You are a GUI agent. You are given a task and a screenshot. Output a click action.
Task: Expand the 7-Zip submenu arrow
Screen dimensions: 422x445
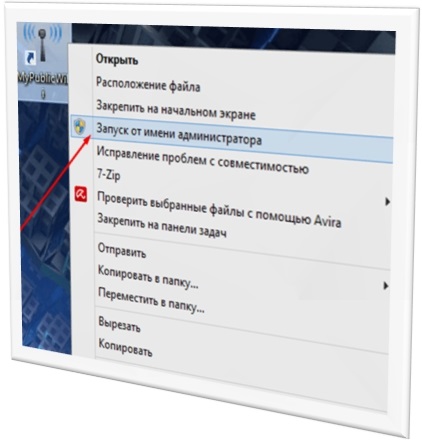point(387,202)
